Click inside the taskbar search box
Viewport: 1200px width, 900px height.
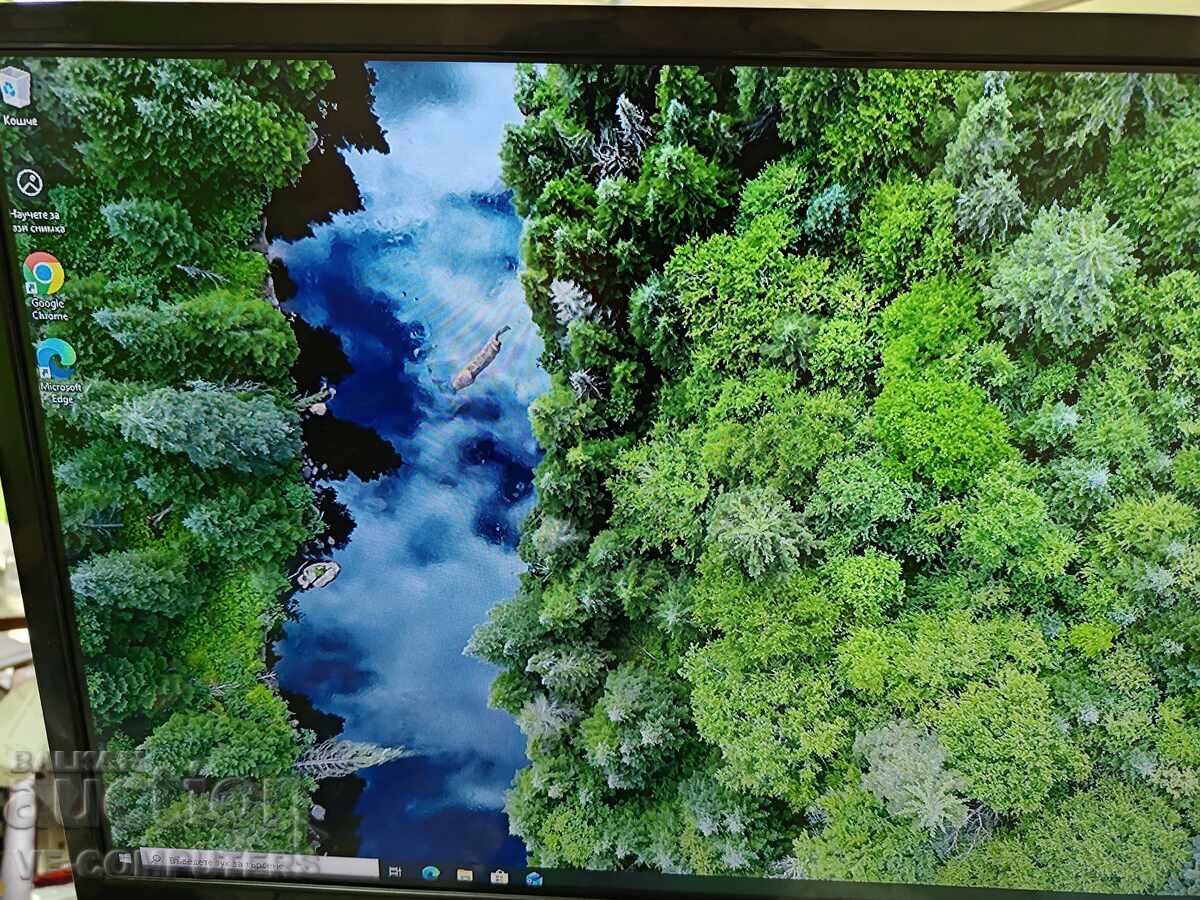point(259,864)
